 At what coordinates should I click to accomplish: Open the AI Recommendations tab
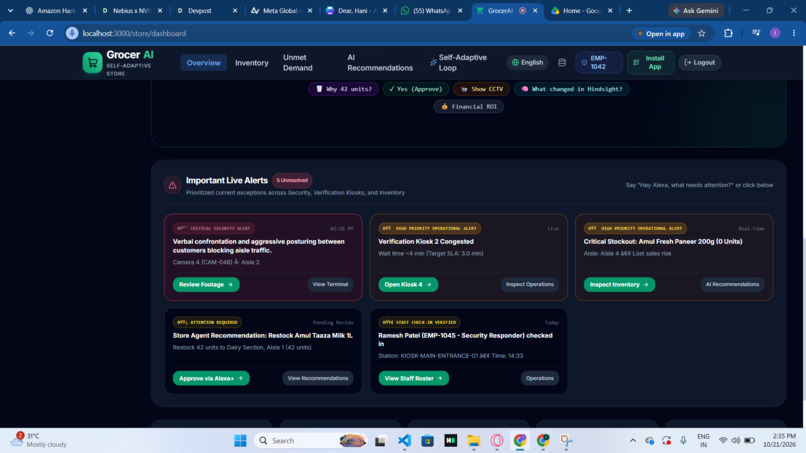tap(380, 63)
